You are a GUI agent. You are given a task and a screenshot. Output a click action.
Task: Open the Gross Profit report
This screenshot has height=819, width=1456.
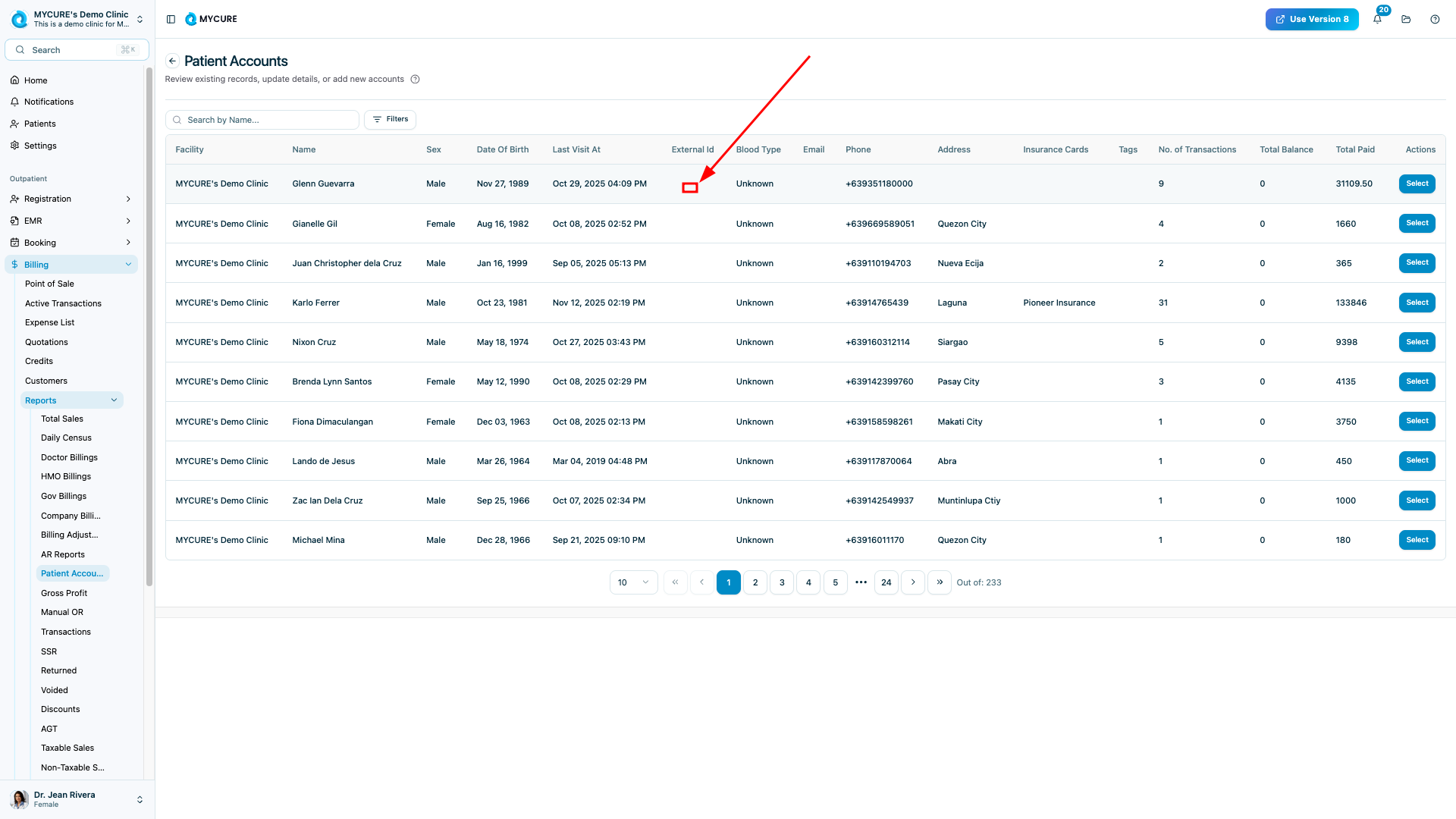click(x=64, y=593)
